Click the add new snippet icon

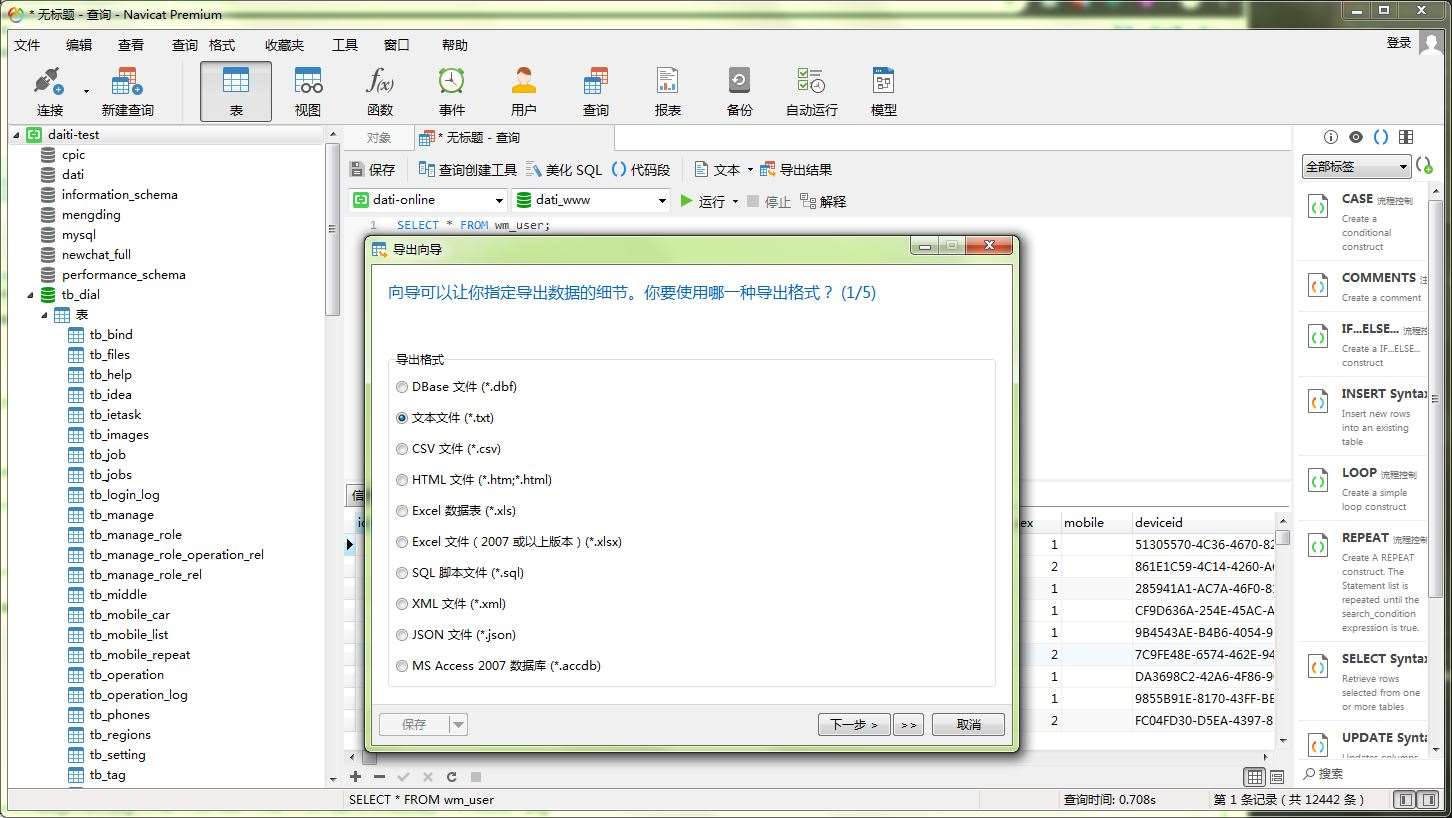coord(1424,166)
